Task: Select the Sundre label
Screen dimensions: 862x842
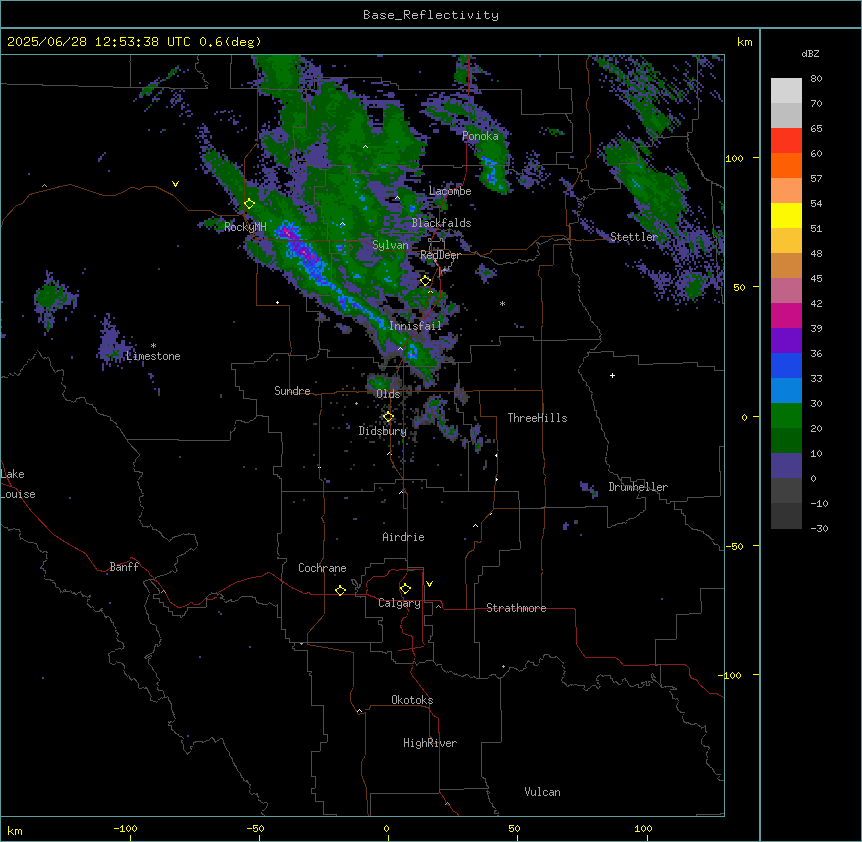Action: click(292, 391)
